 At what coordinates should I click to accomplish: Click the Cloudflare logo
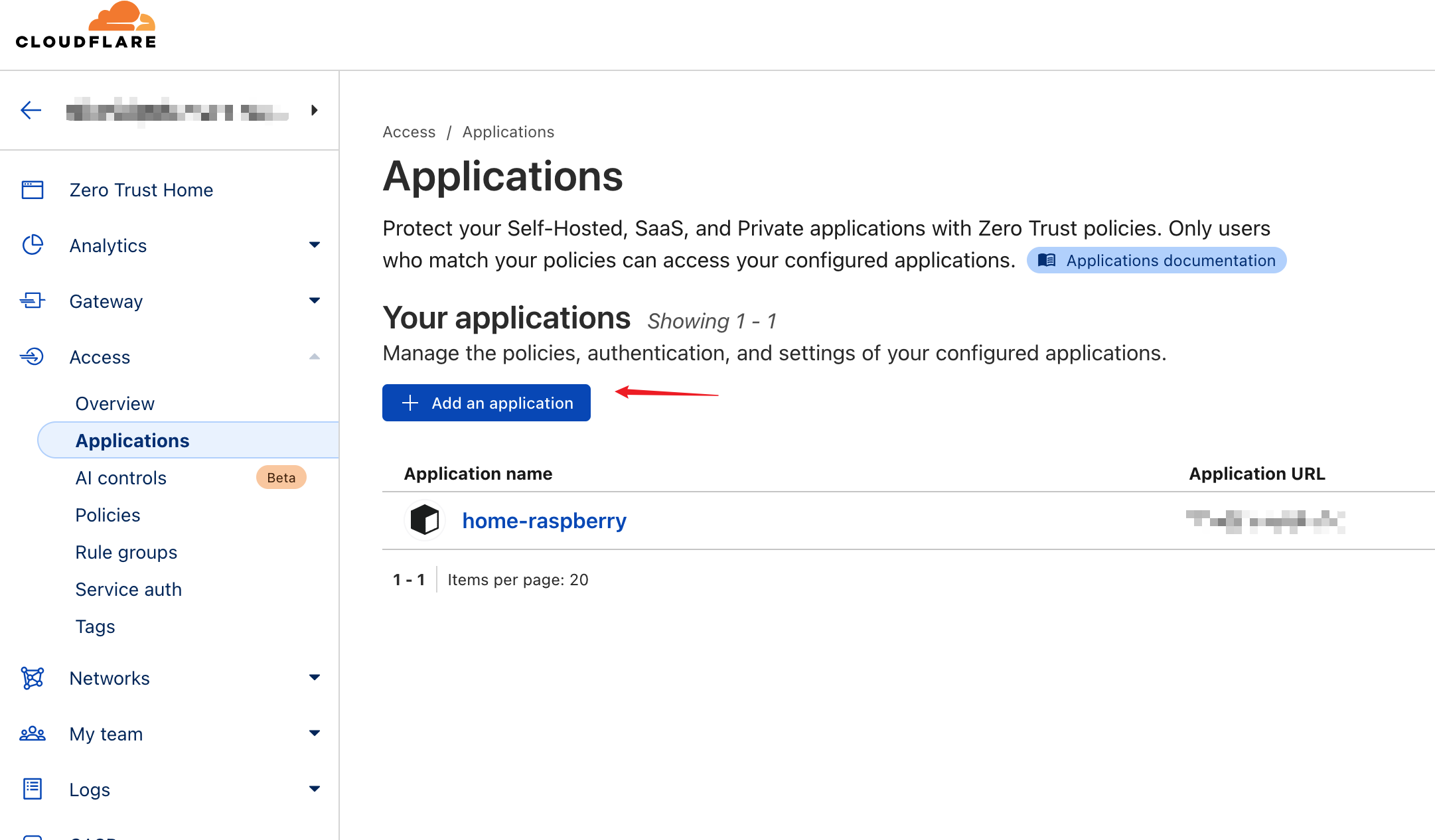86,25
